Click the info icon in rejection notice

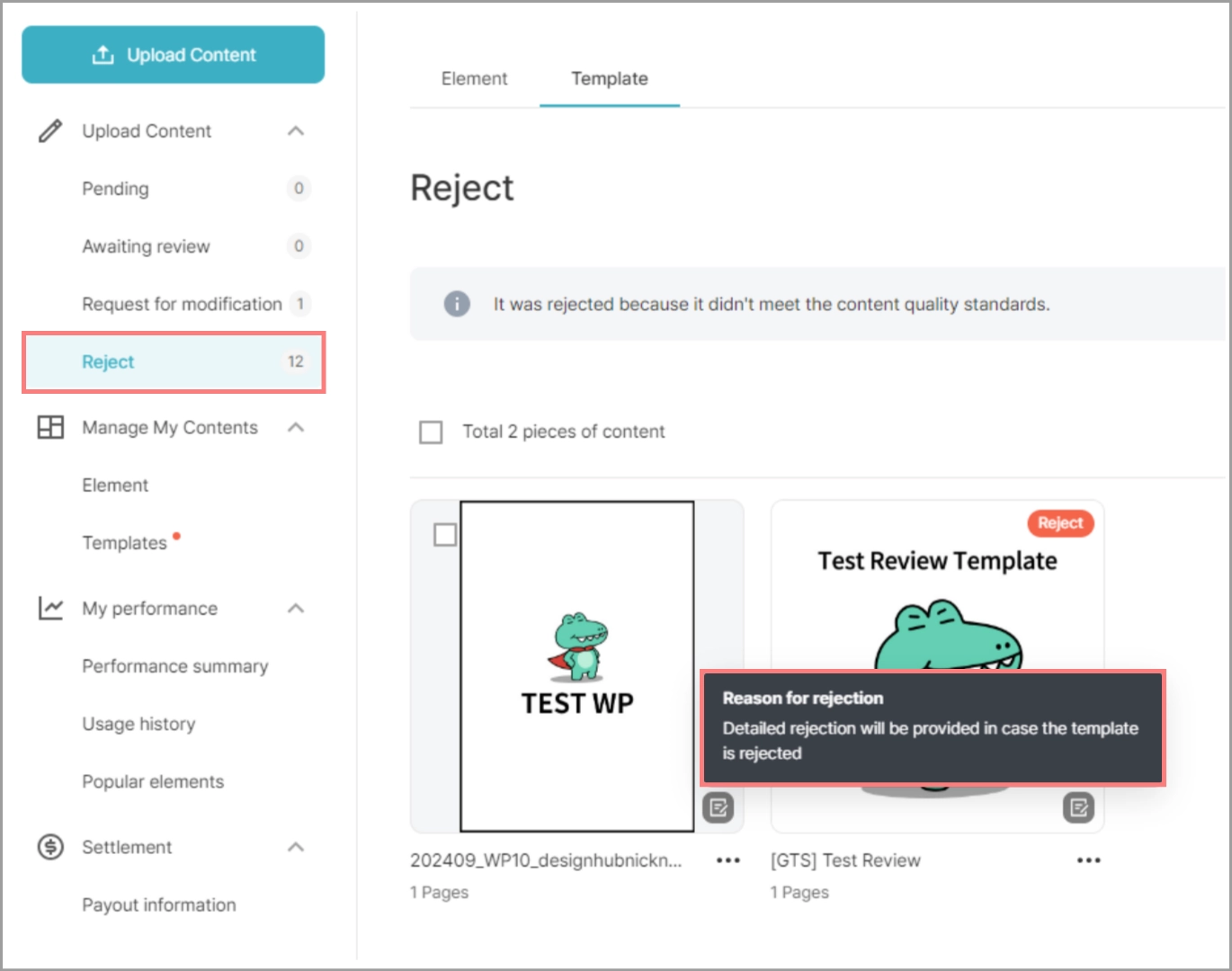click(457, 304)
